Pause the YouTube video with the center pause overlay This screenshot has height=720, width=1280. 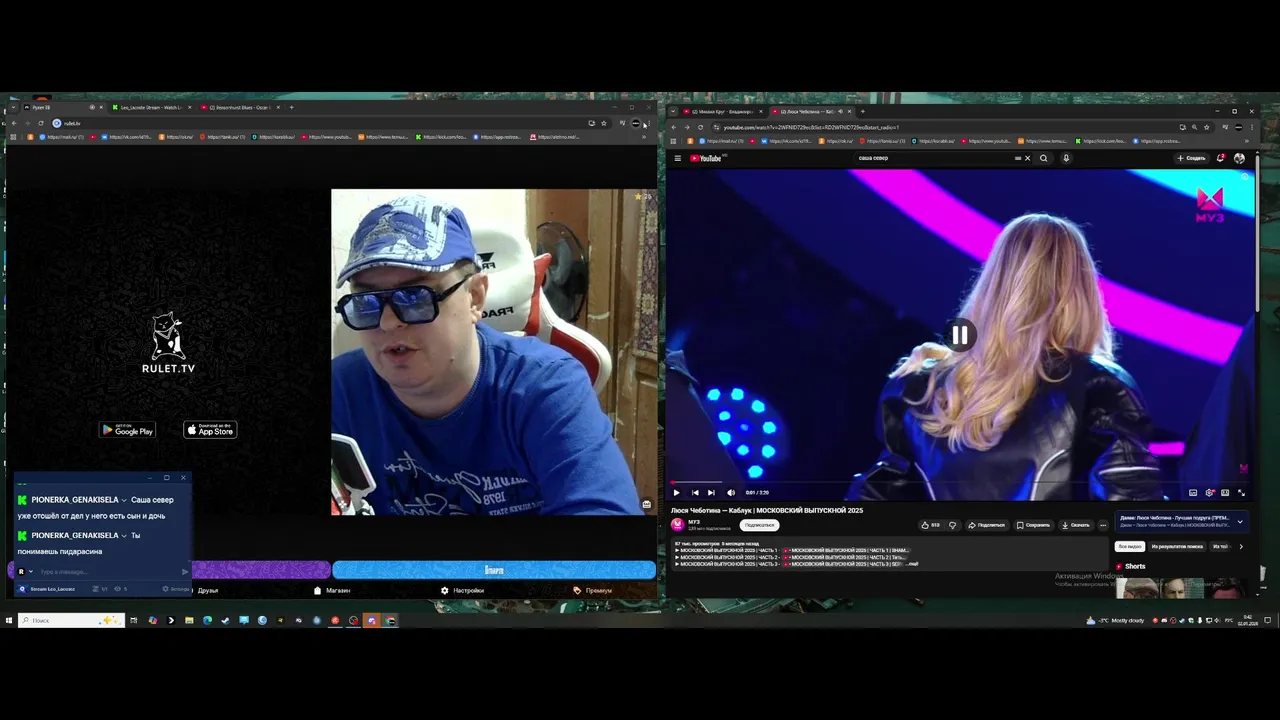pyautogui.click(x=959, y=336)
